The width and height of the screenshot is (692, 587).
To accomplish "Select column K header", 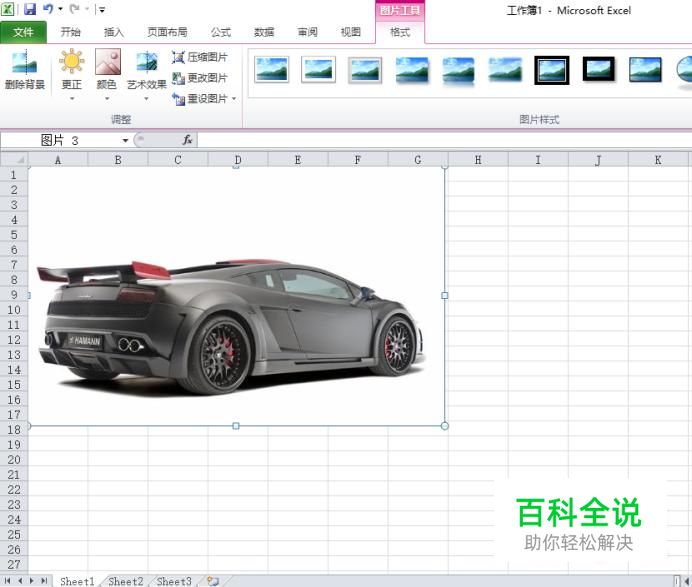I will (658, 160).
